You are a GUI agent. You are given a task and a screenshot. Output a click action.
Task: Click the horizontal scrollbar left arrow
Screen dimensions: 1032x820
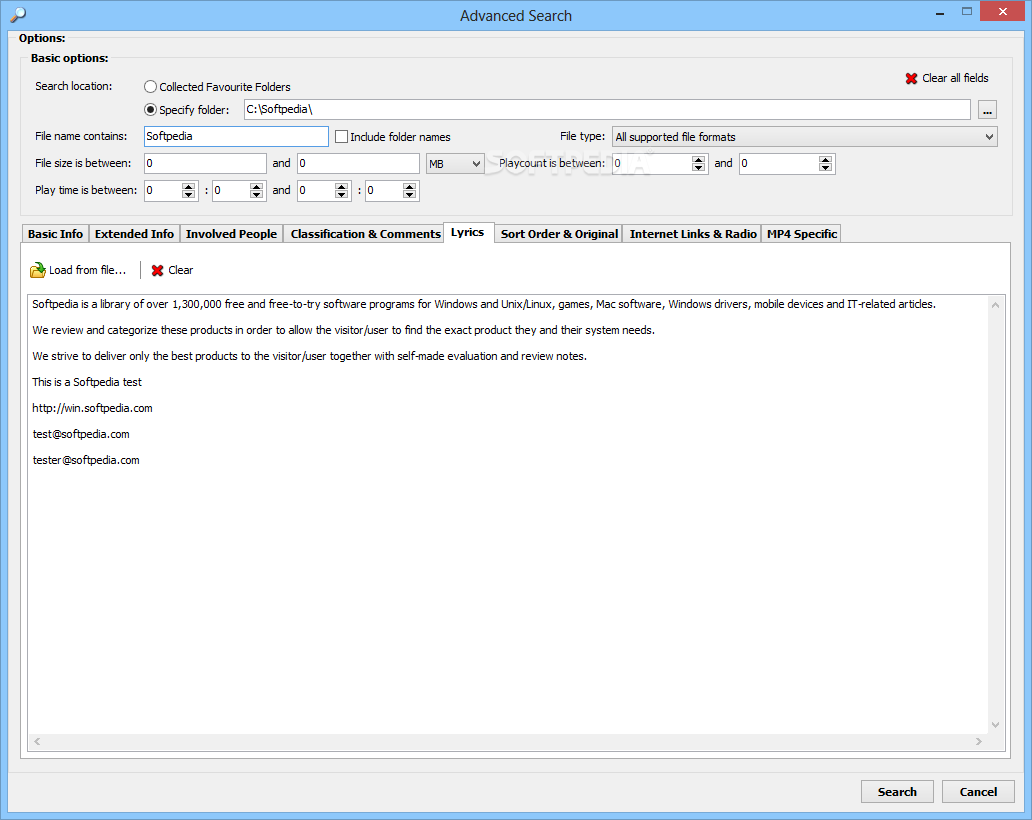coord(37,742)
